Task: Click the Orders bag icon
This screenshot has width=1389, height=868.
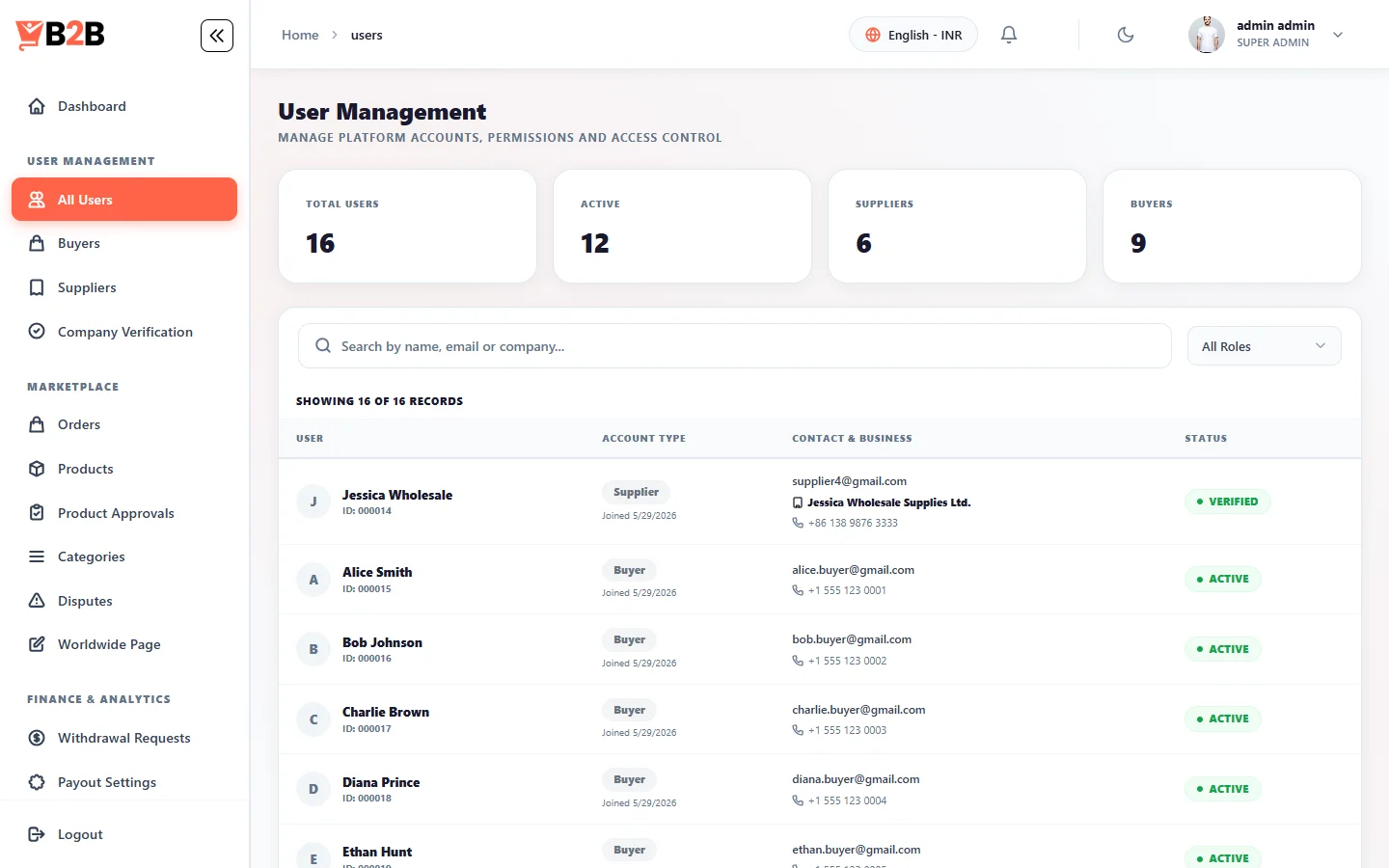Action: [x=37, y=424]
